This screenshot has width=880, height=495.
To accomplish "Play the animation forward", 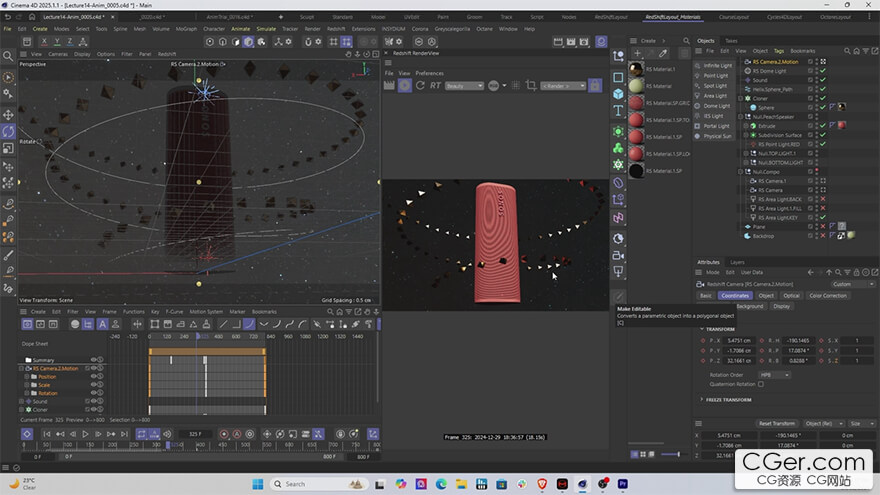I will tap(85, 434).
